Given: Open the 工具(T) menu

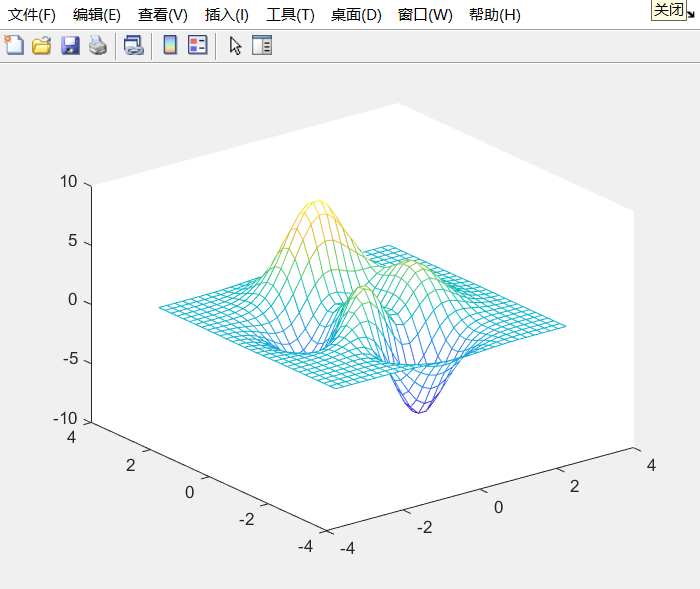Looking at the screenshot, I should 290,15.
